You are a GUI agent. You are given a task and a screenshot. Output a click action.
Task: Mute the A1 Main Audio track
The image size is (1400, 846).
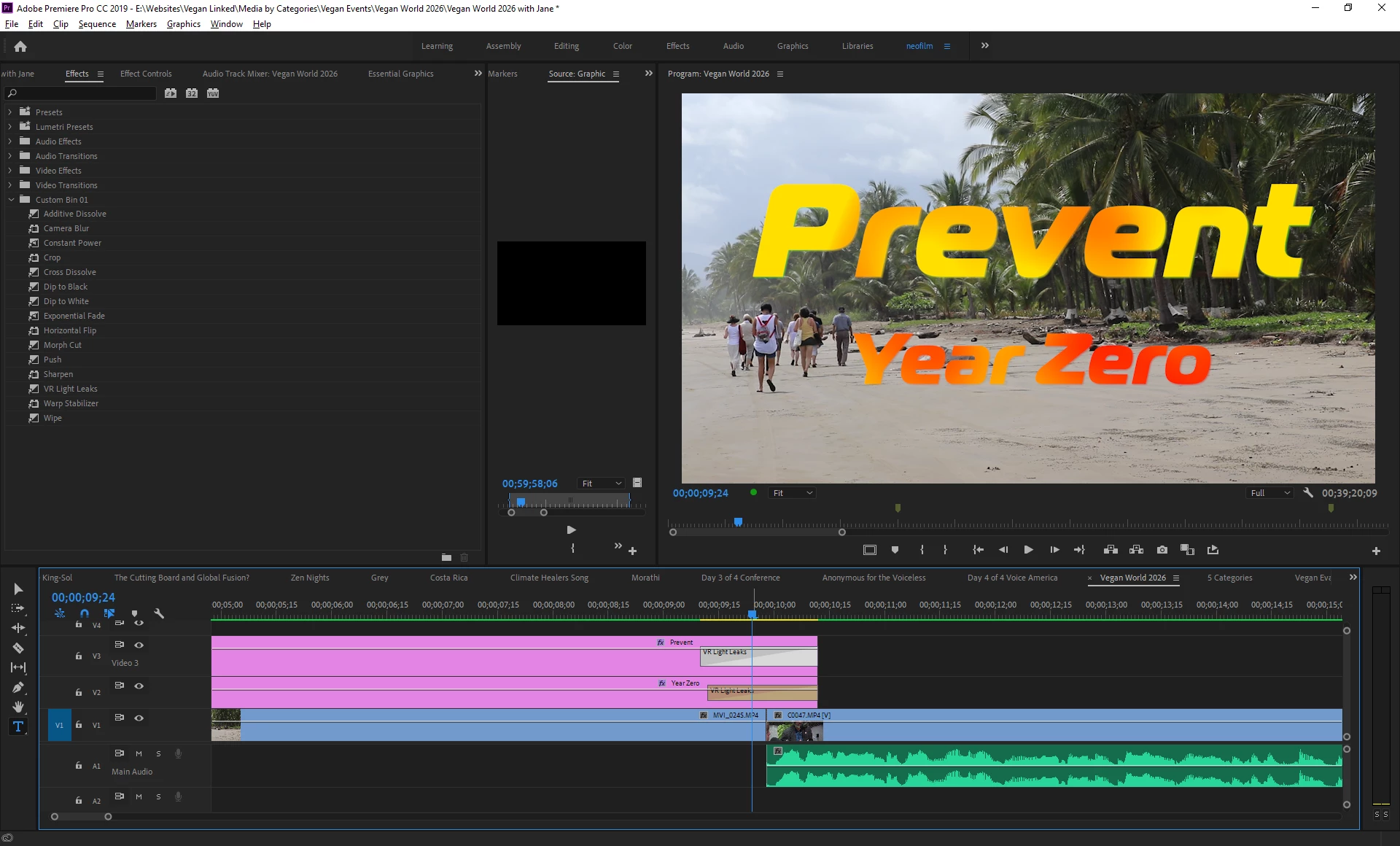pyautogui.click(x=139, y=753)
